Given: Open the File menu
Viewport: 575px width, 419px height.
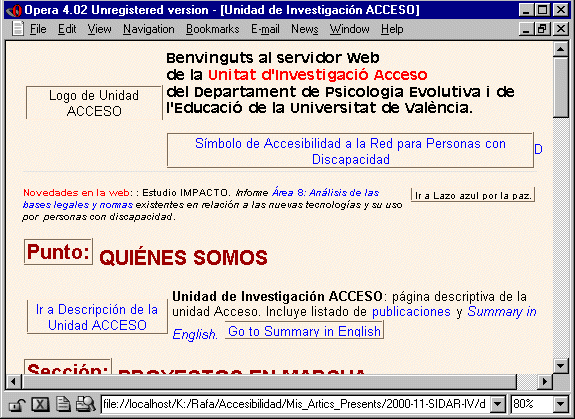Looking at the screenshot, I should coord(38,29).
